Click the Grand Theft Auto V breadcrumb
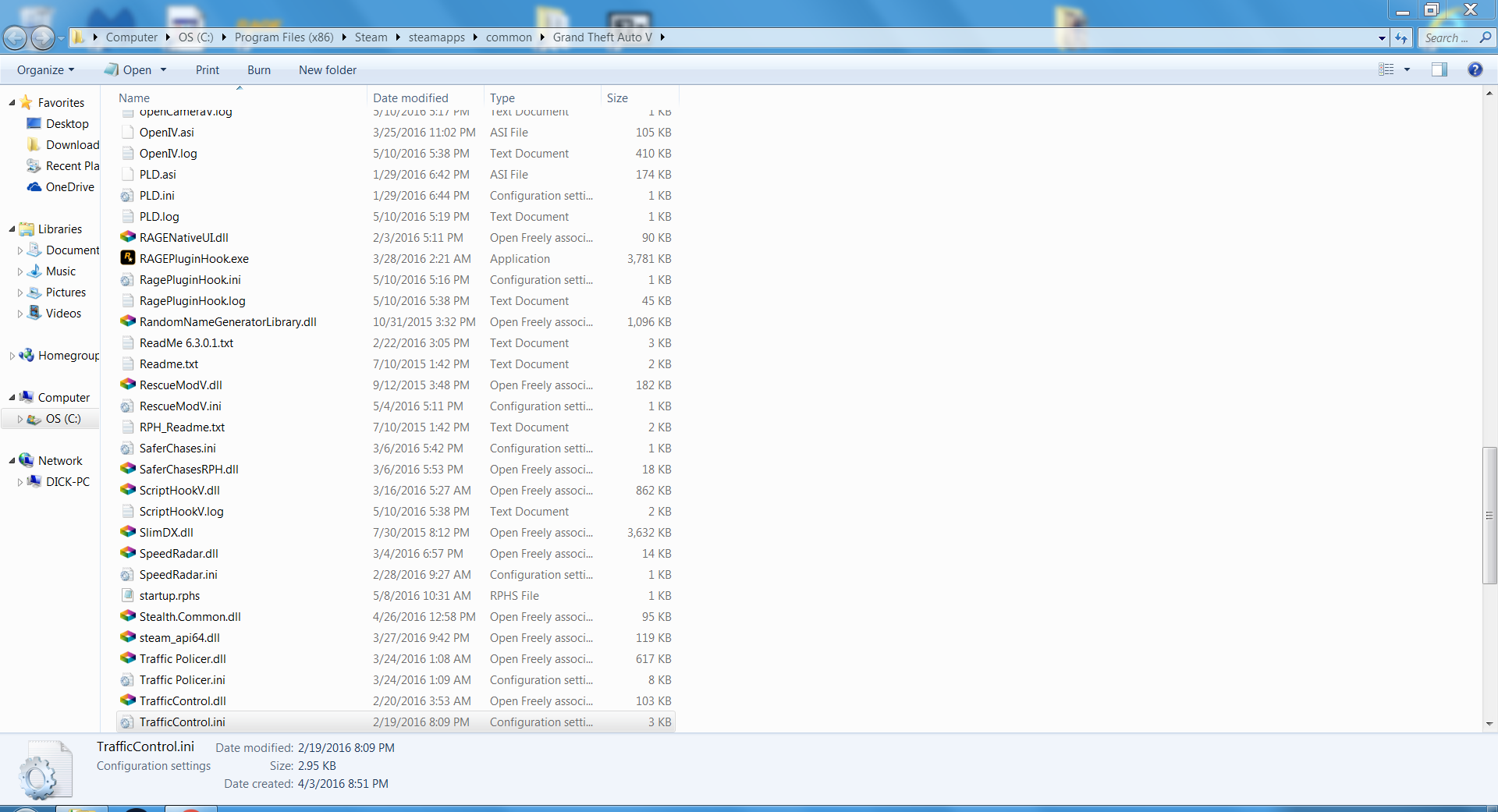The height and width of the screenshot is (812, 1498). pyautogui.click(x=602, y=37)
